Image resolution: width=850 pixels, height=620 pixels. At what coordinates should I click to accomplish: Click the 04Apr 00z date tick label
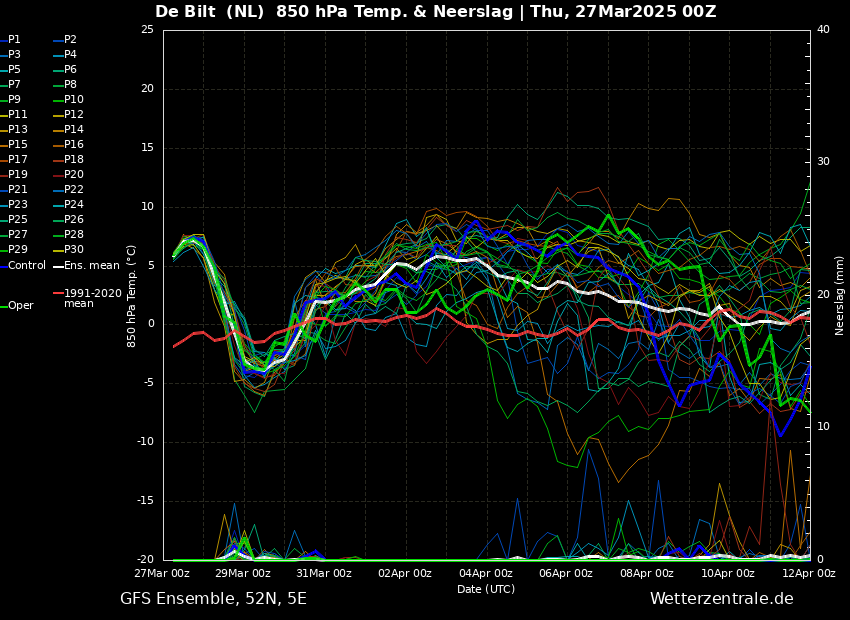[486, 573]
